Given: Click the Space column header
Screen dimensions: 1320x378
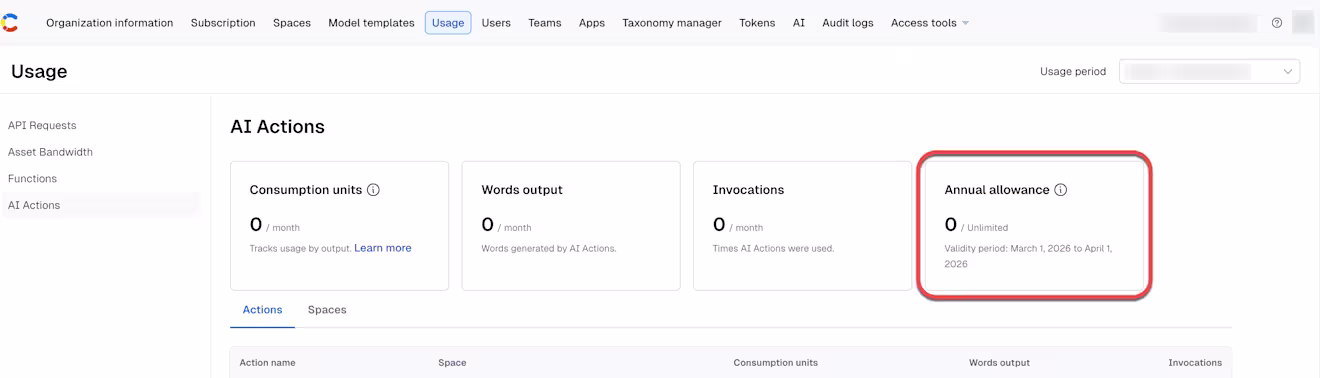Looking at the screenshot, I should point(452,363).
